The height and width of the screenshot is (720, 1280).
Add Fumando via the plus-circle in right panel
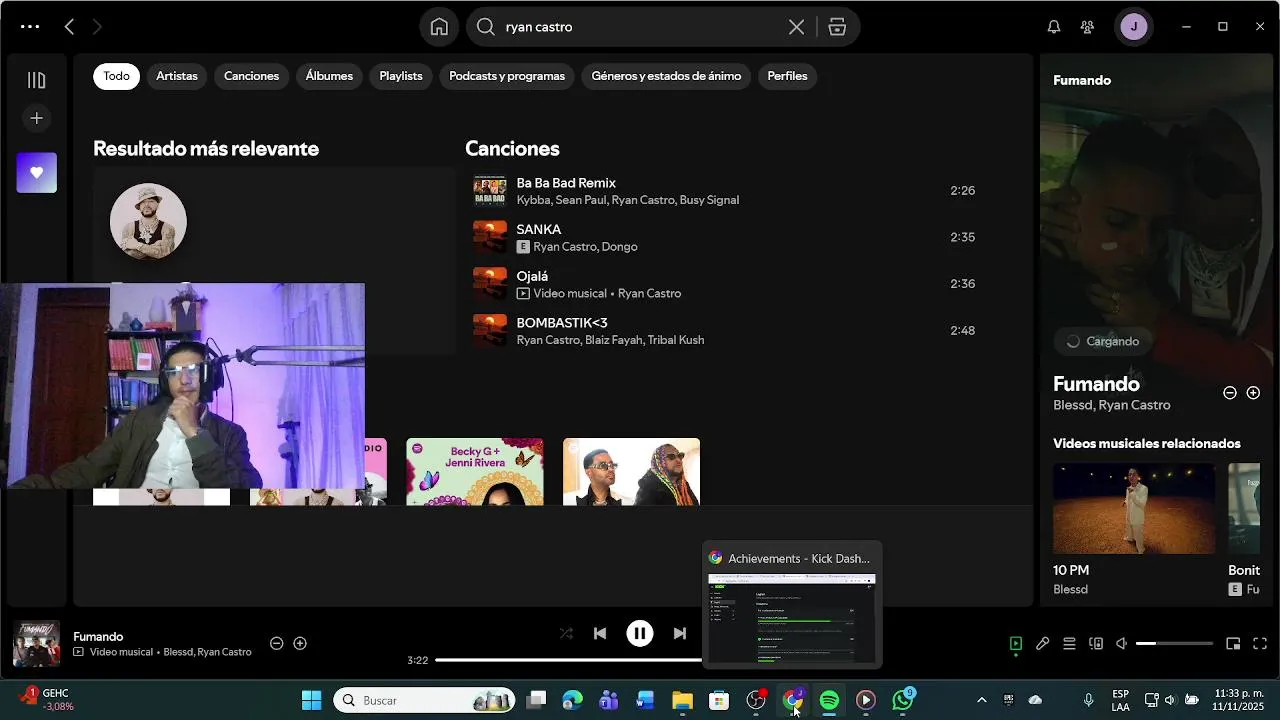point(1253,393)
